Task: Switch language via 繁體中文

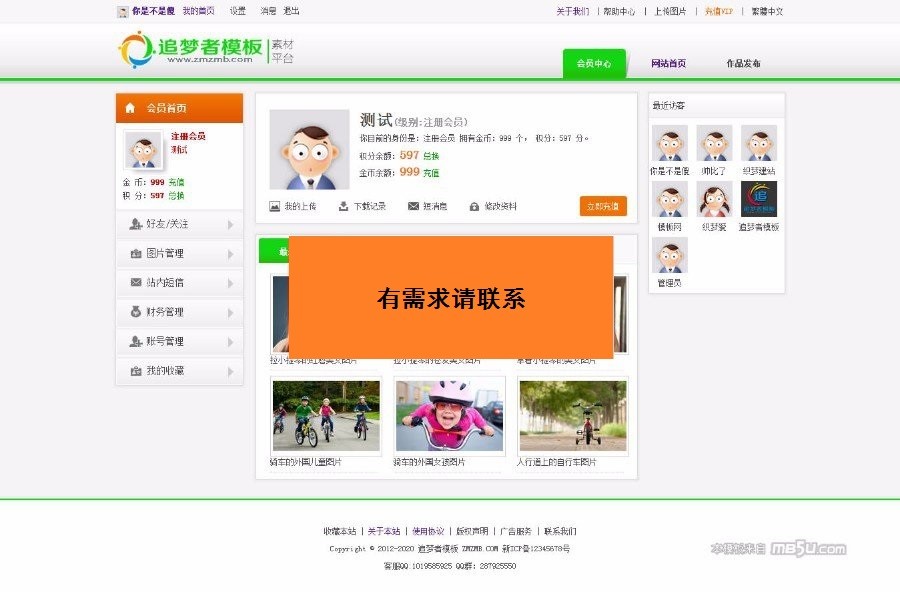Action: (767, 11)
